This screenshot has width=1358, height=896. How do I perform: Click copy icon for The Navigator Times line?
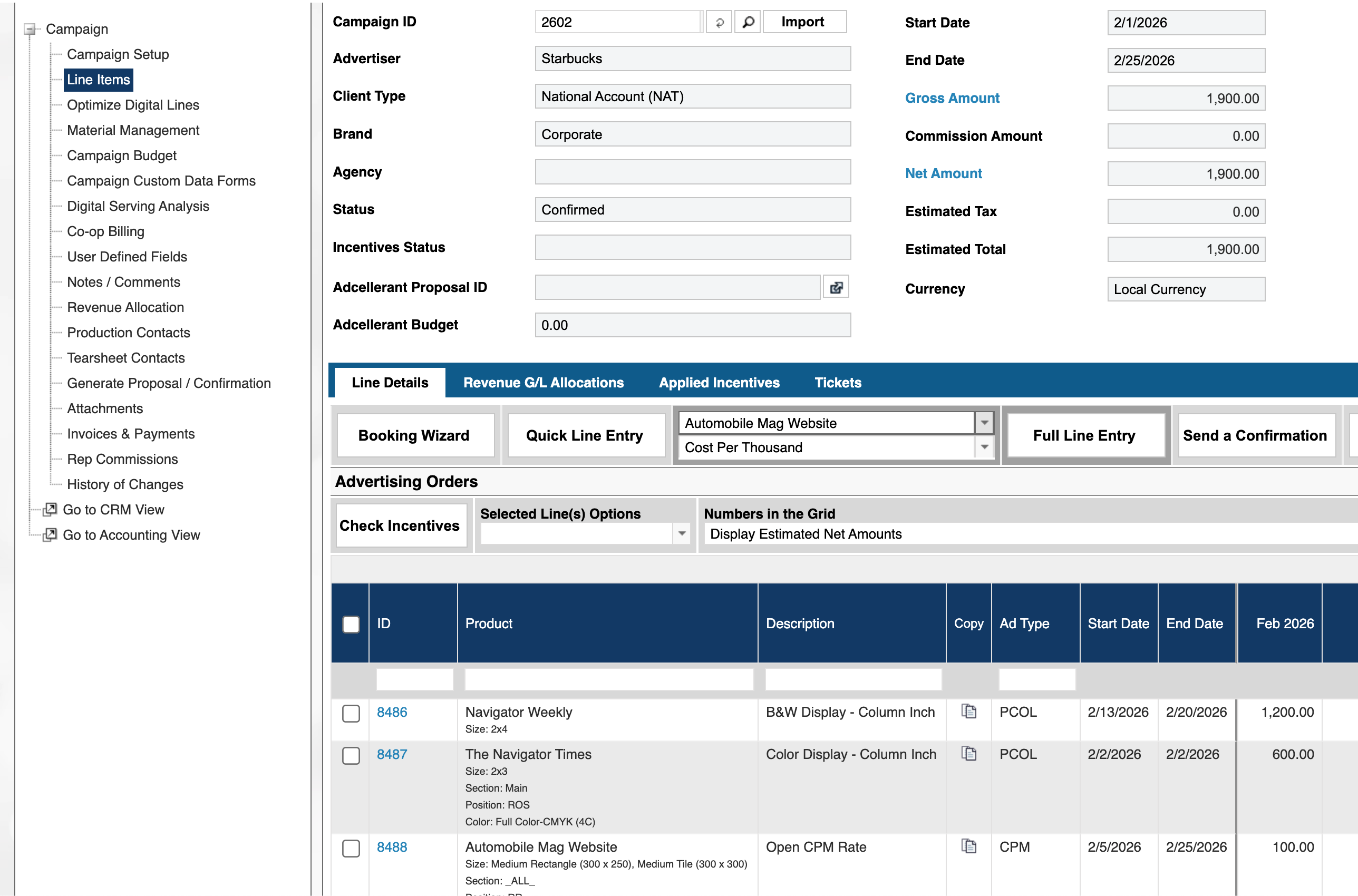pos(968,754)
